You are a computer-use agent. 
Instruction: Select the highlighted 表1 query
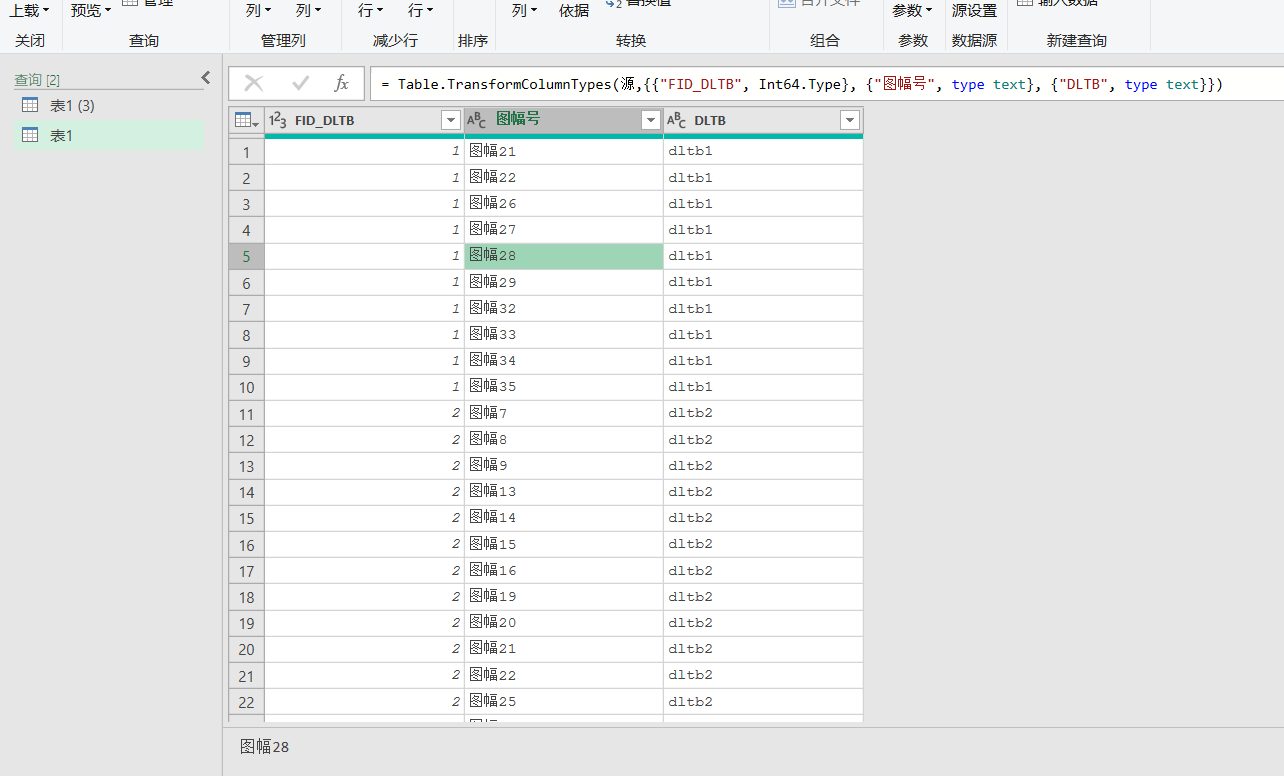coord(108,135)
